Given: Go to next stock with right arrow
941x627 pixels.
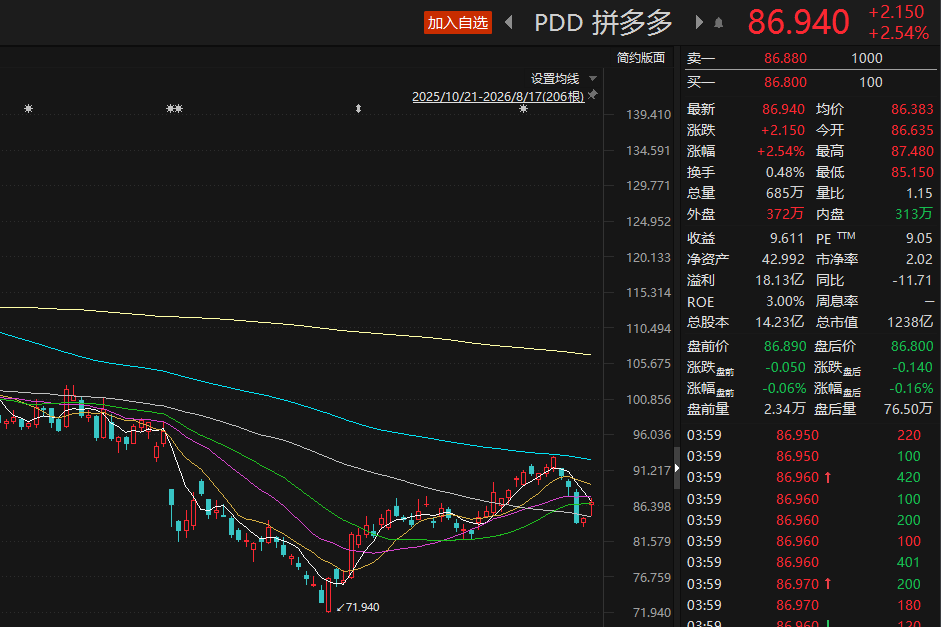Looking at the screenshot, I should (699, 23).
